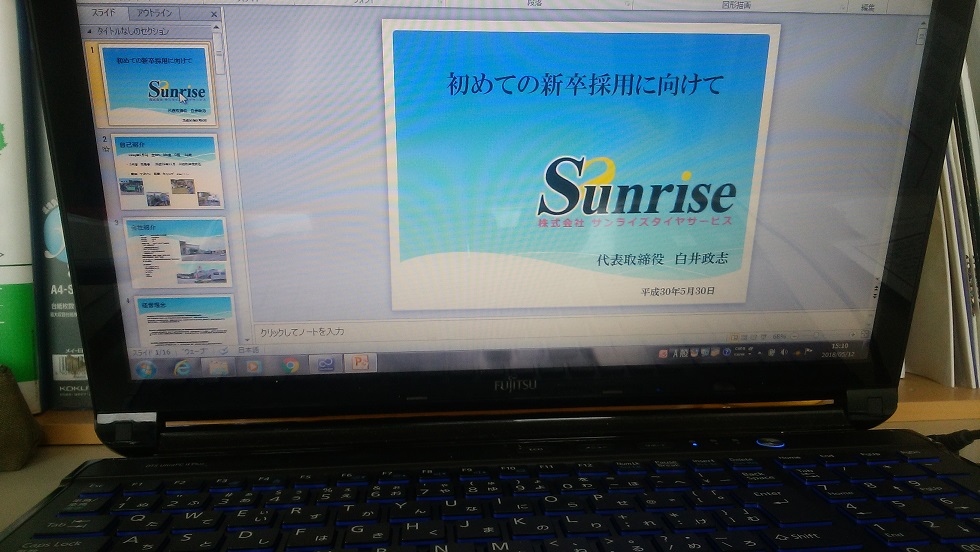Click the 日本語 language indicator
The image size is (980, 552).
(248, 350)
